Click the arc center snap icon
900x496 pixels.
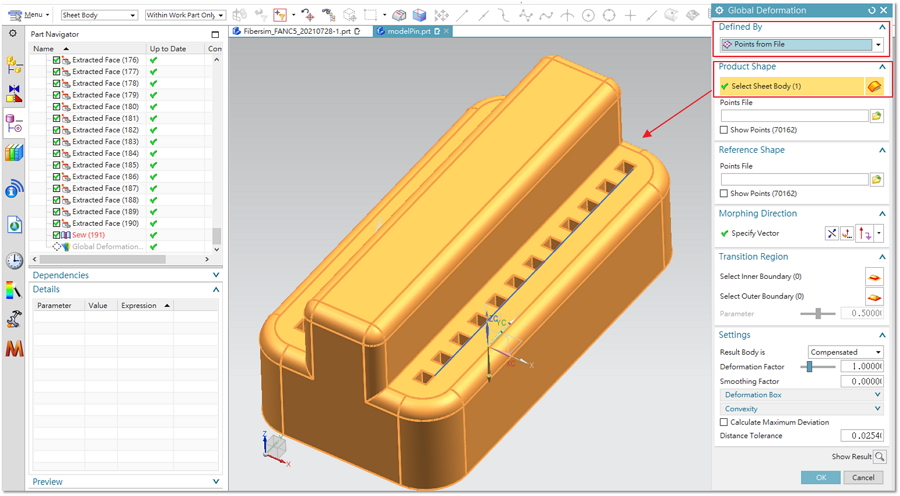pos(588,16)
